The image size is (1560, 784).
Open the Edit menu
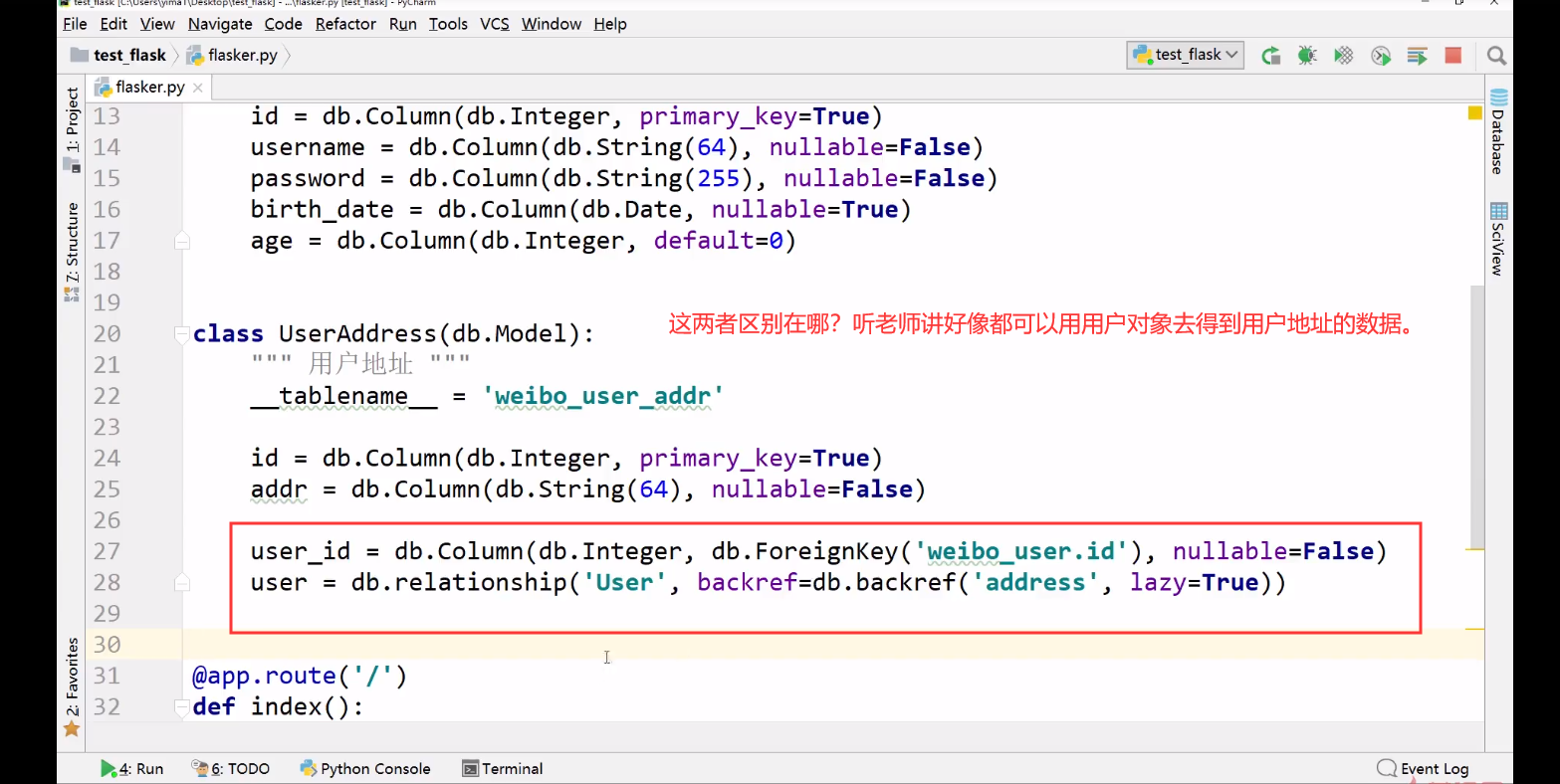pos(113,24)
